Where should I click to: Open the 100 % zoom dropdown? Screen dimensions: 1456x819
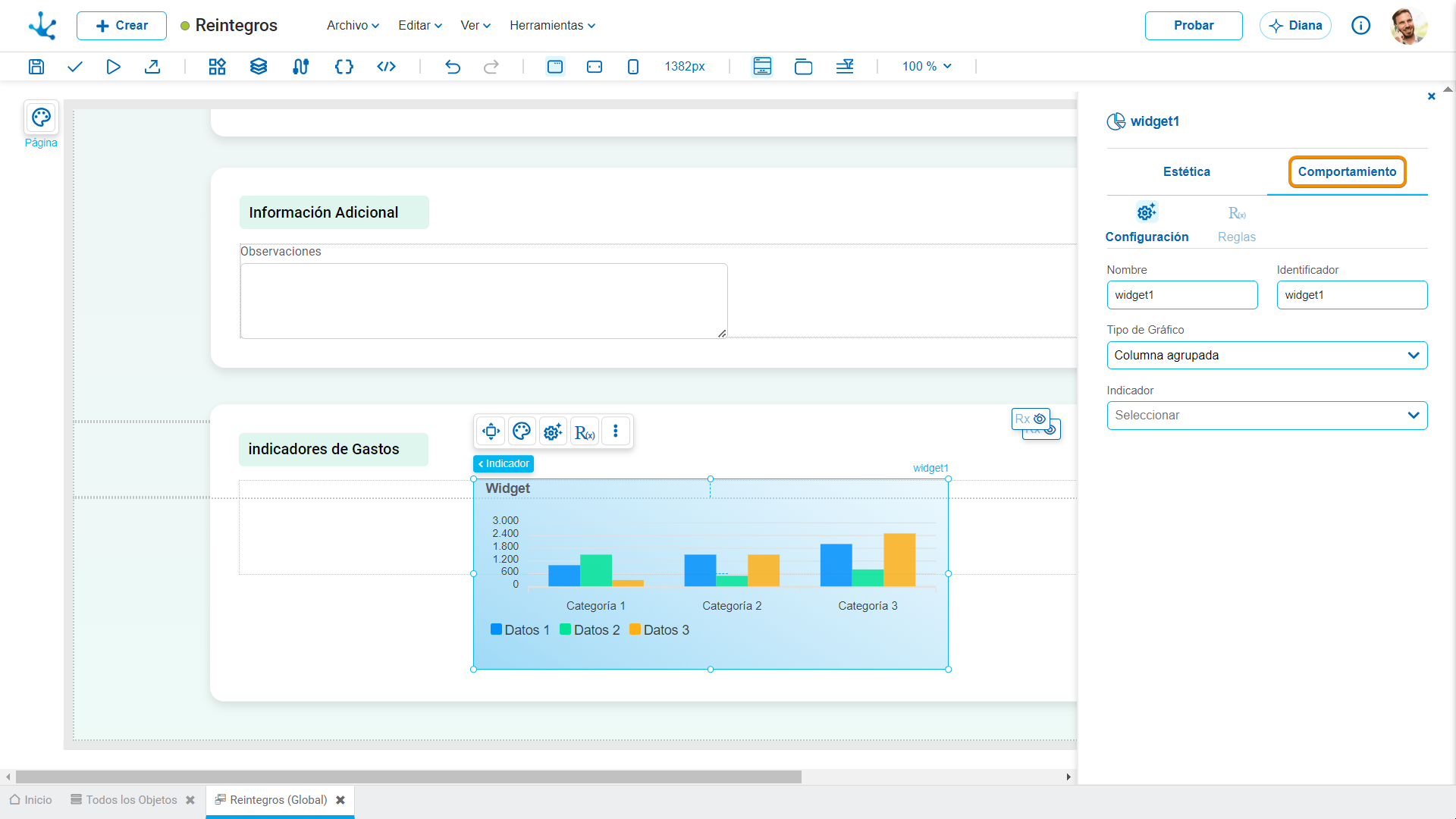927,67
